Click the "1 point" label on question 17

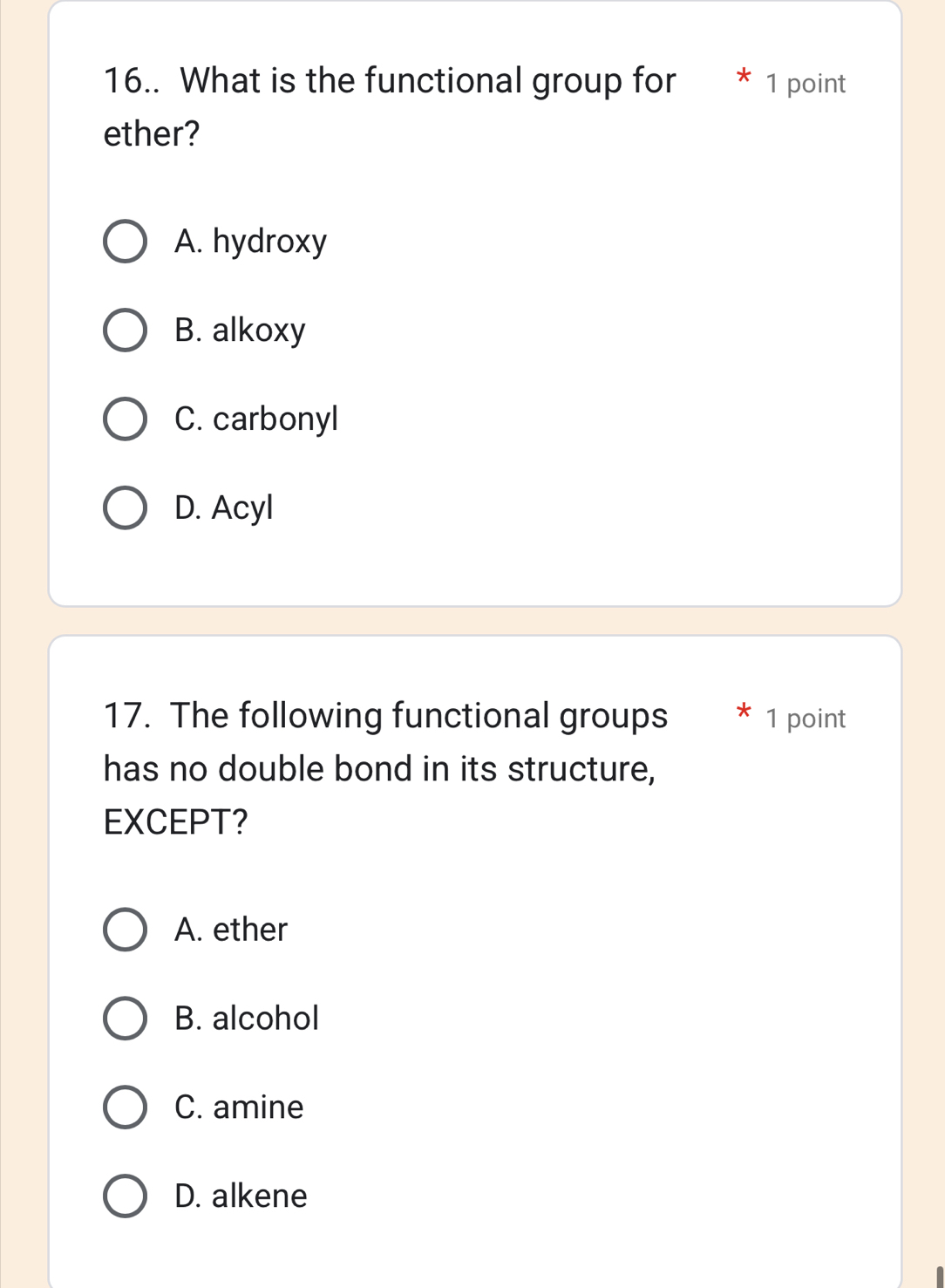pyautogui.click(x=806, y=719)
